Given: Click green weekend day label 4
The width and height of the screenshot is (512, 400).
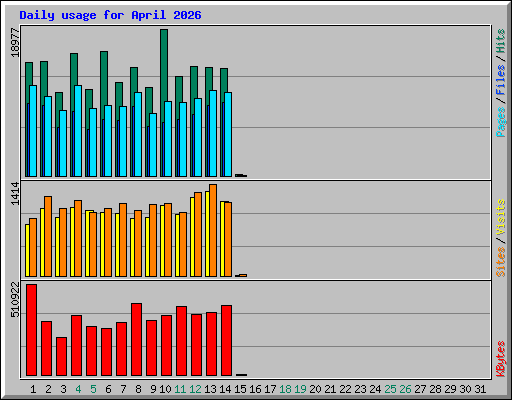Looking at the screenshot, I should (78, 389).
